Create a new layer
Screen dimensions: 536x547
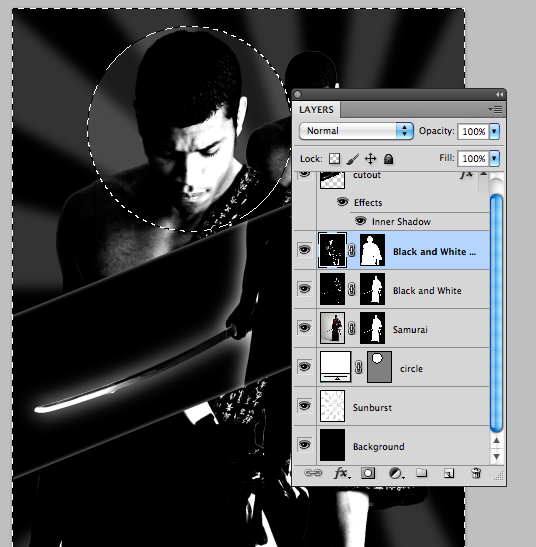point(449,473)
